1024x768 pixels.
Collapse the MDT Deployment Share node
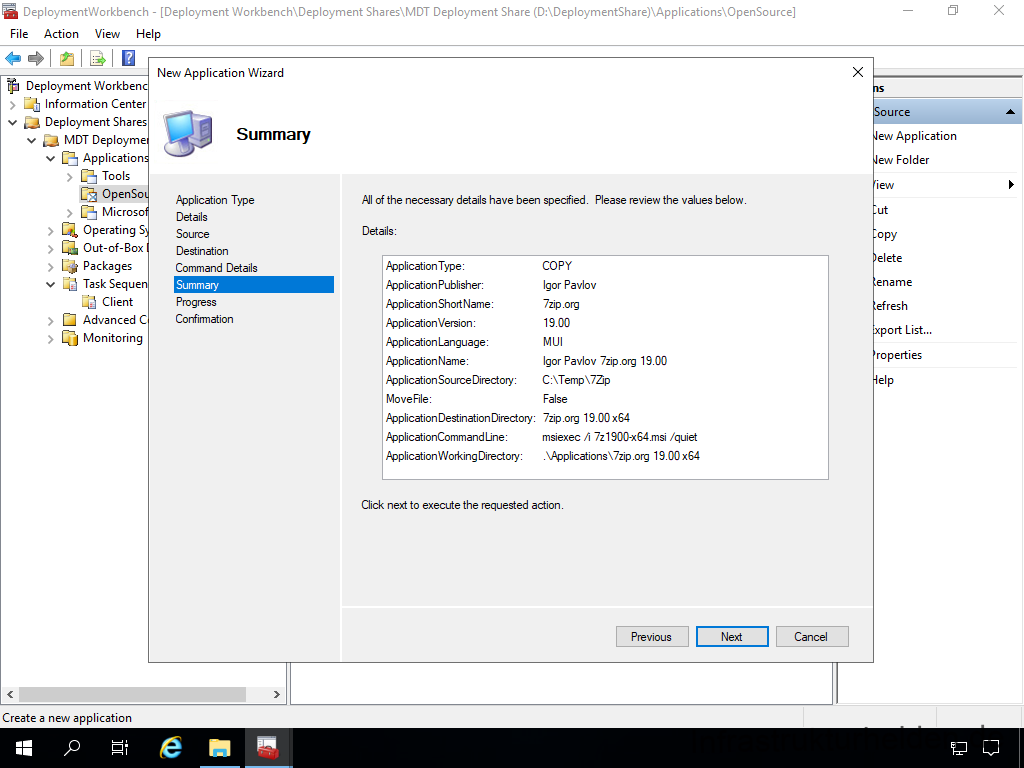(31, 140)
